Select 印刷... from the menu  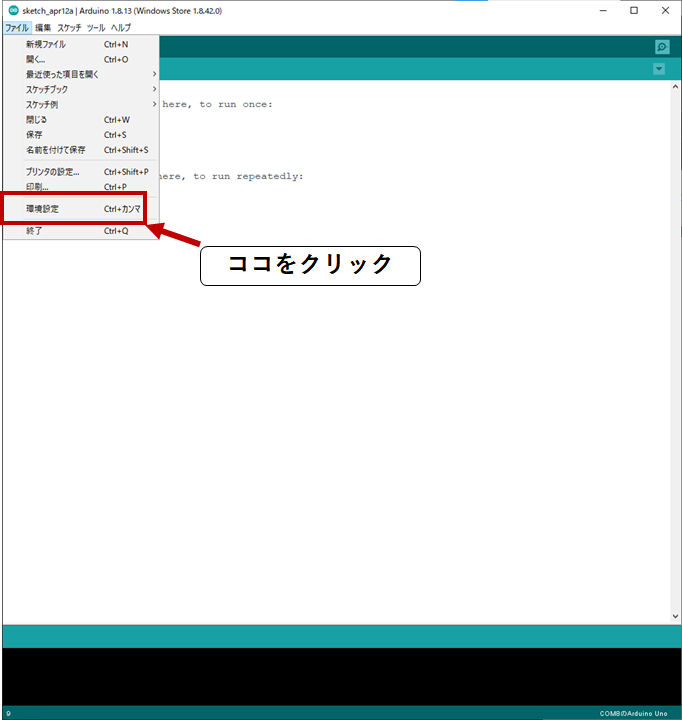[x=81, y=187]
